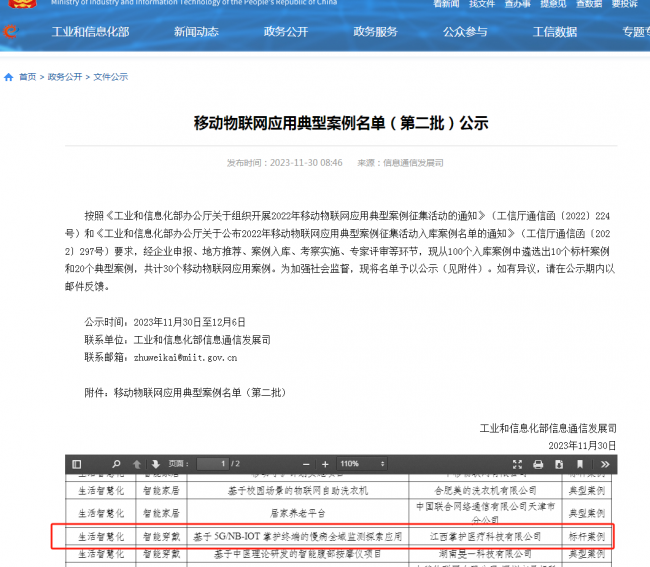650x567 pixels.
Task: Click the 标杆案例 cell in the table
Action: pos(587,537)
